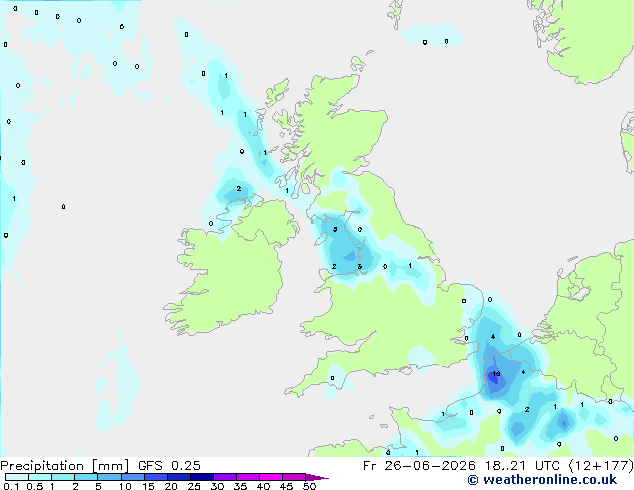Click the 35–40 mm legend swatch
Screen dimensions: 634x490
[248, 477]
